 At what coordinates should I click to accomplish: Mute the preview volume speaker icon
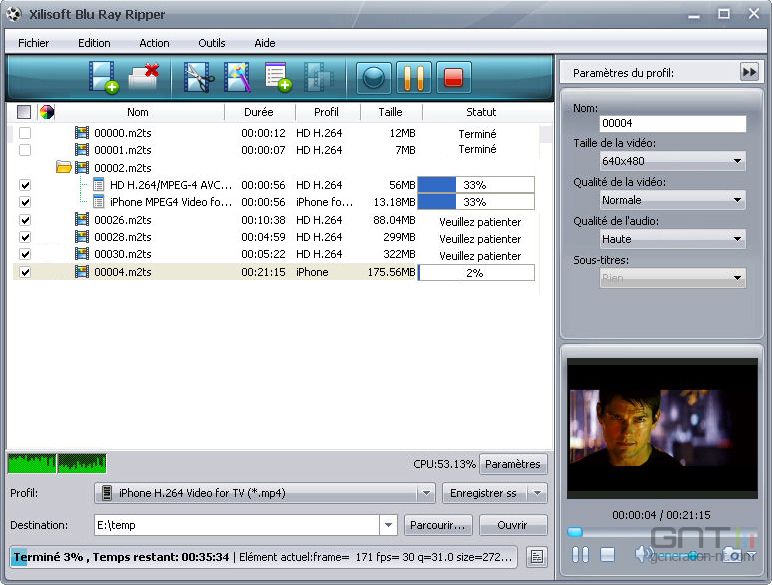point(644,555)
